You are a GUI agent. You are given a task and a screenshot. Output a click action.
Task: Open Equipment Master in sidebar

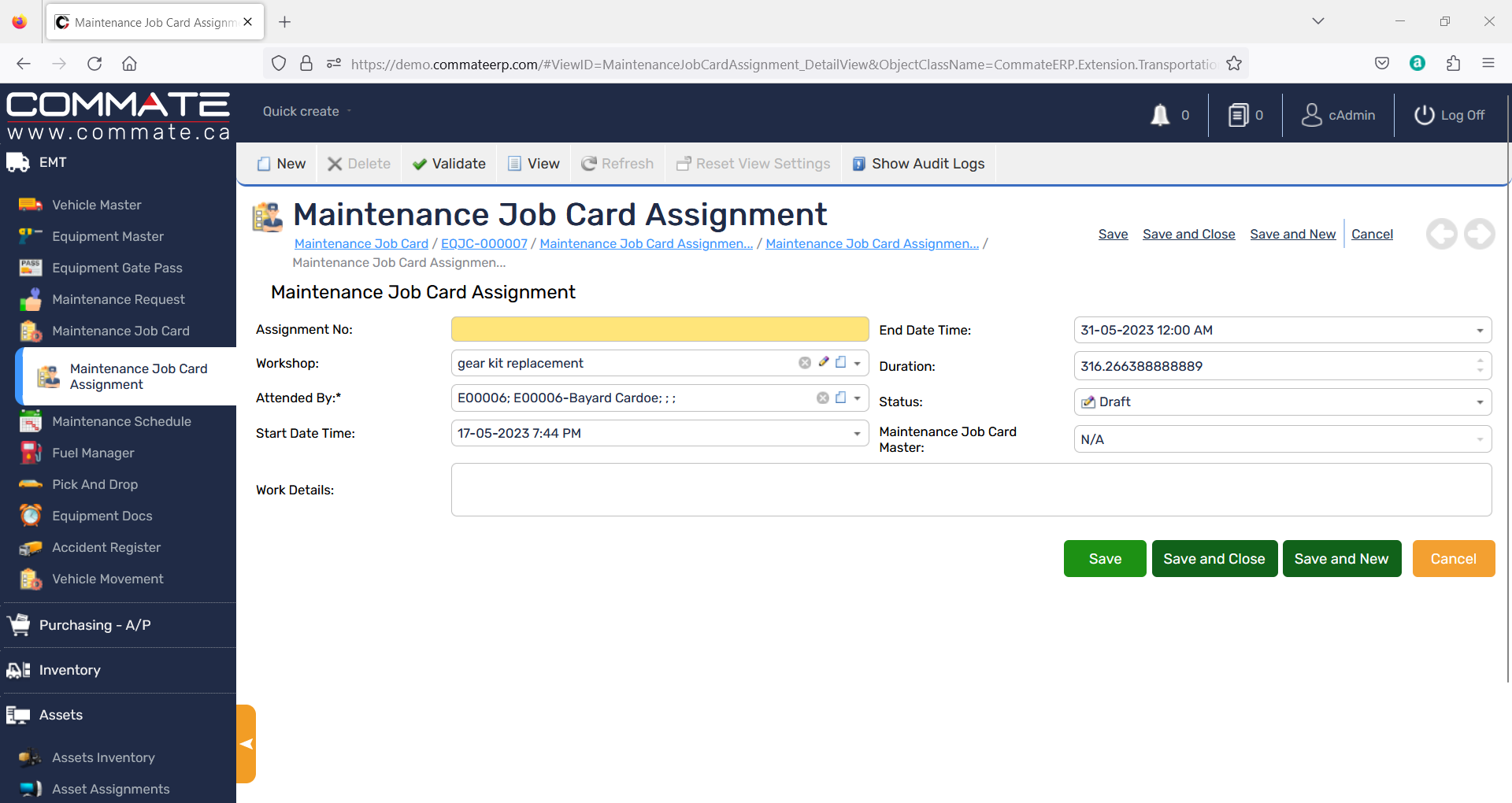tap(108, 236)
